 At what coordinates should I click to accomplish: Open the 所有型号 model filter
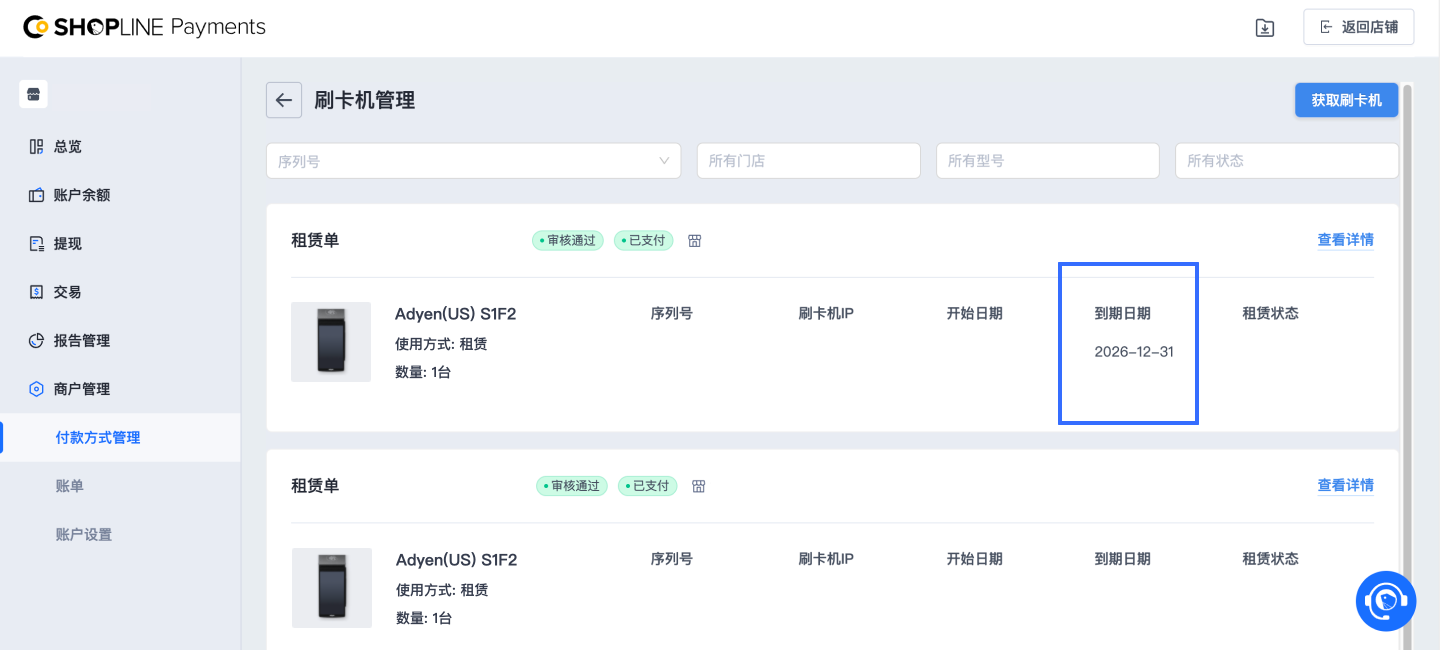1047,161
